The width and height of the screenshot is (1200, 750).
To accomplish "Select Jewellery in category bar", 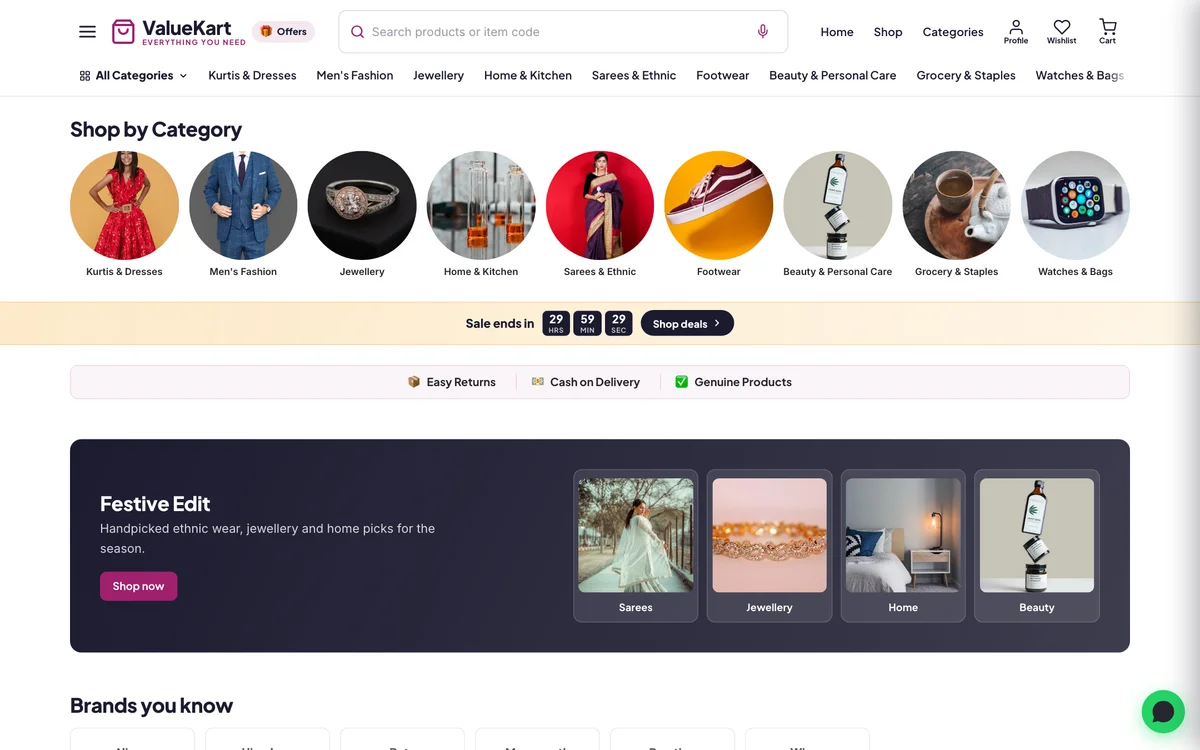I will click(x=438, y=75).
